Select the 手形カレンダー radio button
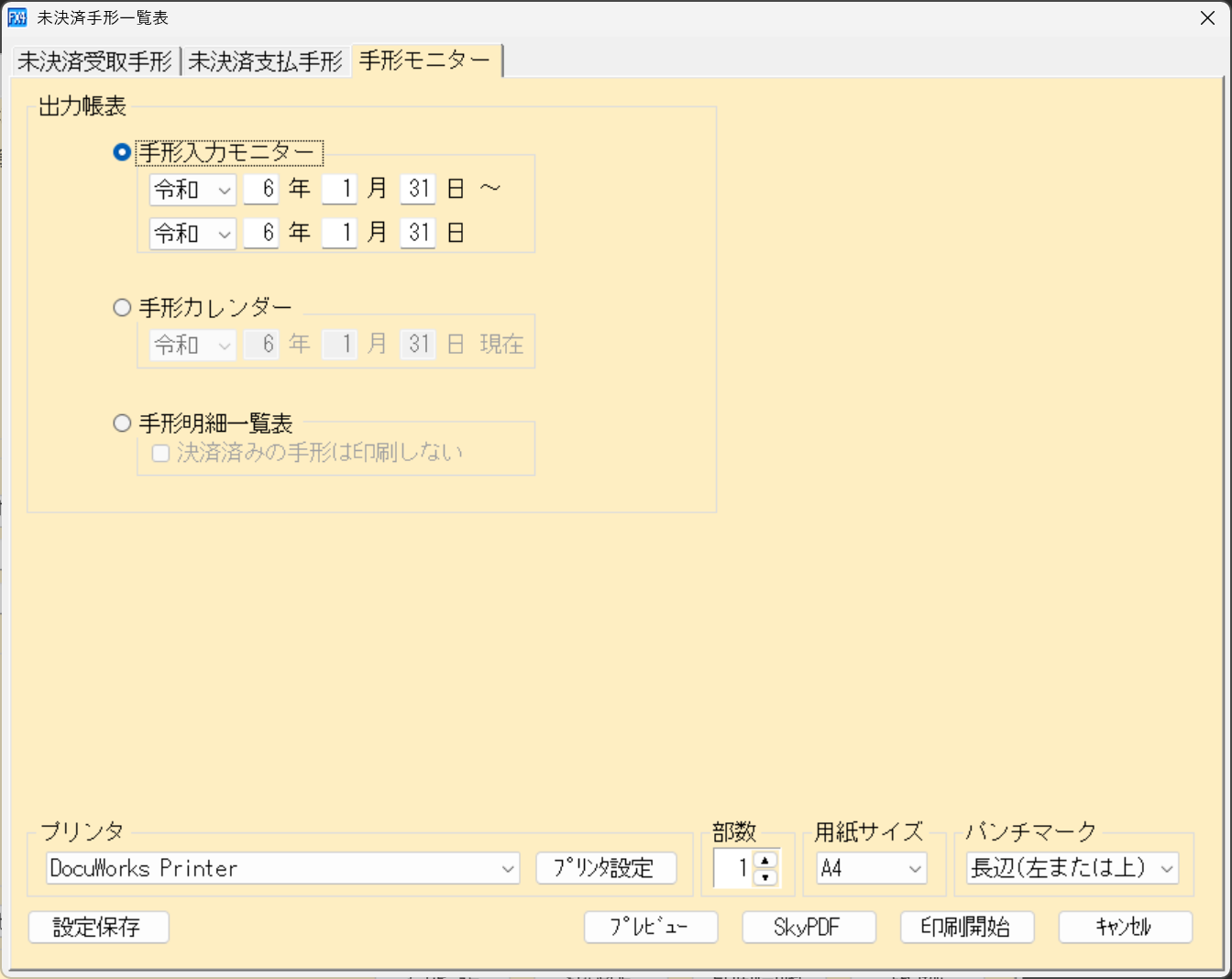The width and height of the screenshot is (1232, 979). (122, 307)
